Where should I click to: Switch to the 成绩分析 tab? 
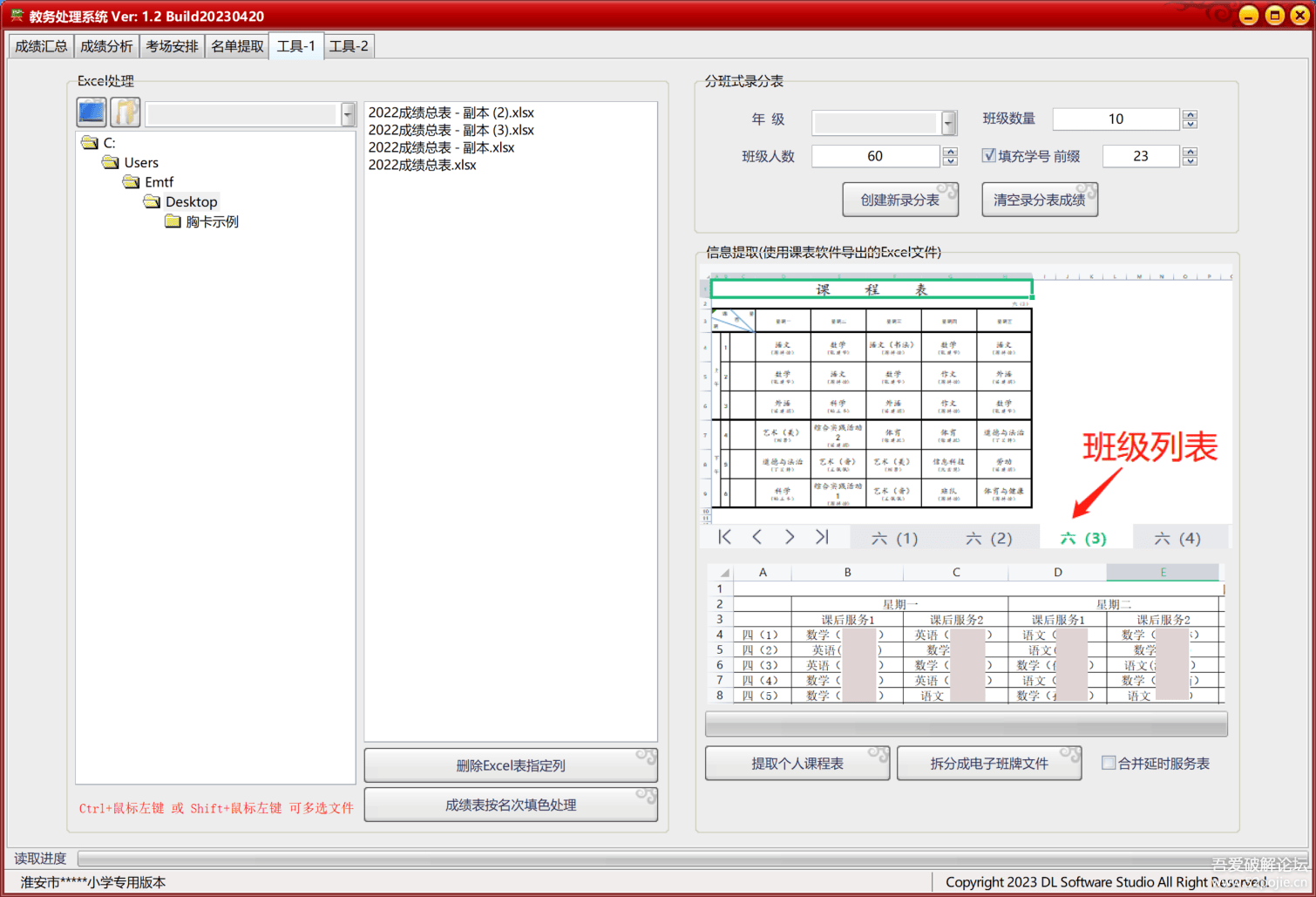point(105,45)
